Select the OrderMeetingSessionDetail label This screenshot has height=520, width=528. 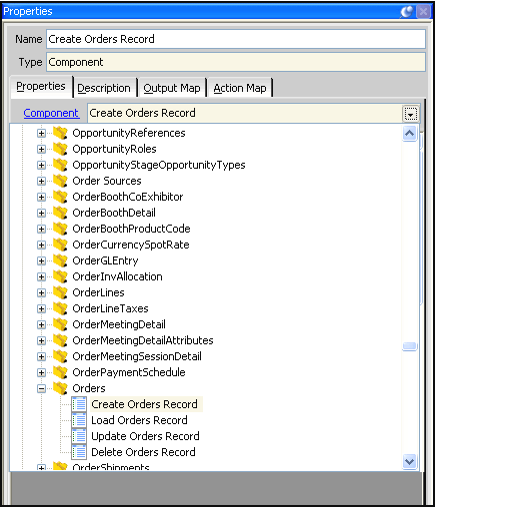point(137,356)
